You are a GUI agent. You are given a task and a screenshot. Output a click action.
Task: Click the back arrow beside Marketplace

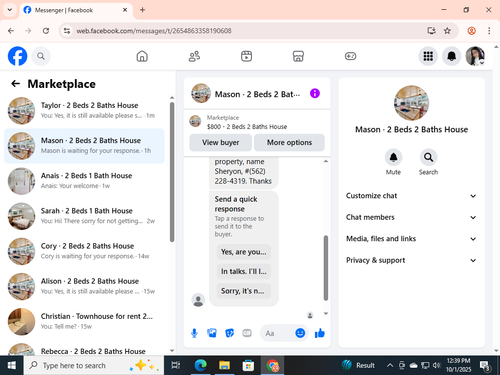tap(16, 84)
